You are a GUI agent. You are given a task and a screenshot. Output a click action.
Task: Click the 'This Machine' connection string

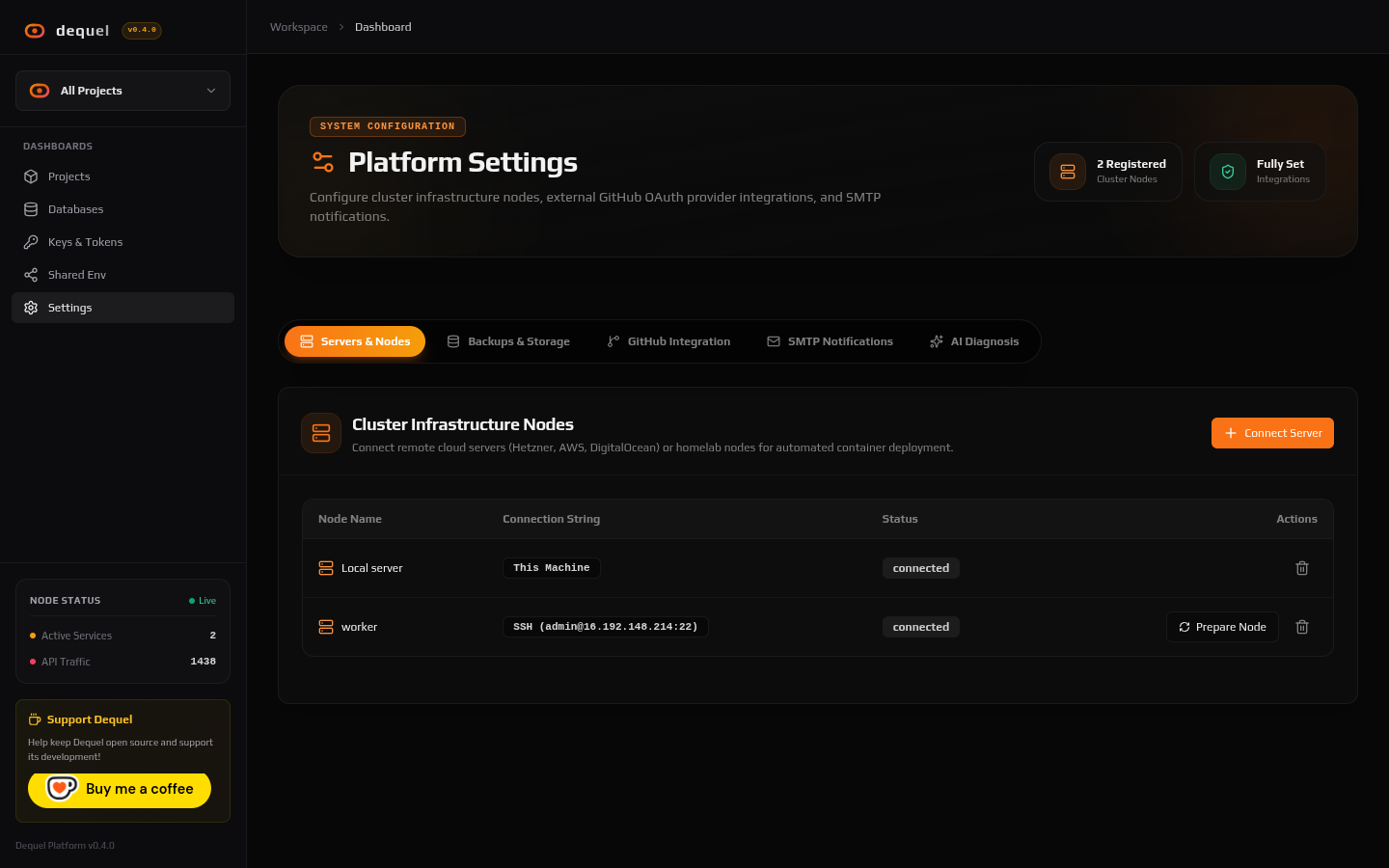tap(552, 568)
